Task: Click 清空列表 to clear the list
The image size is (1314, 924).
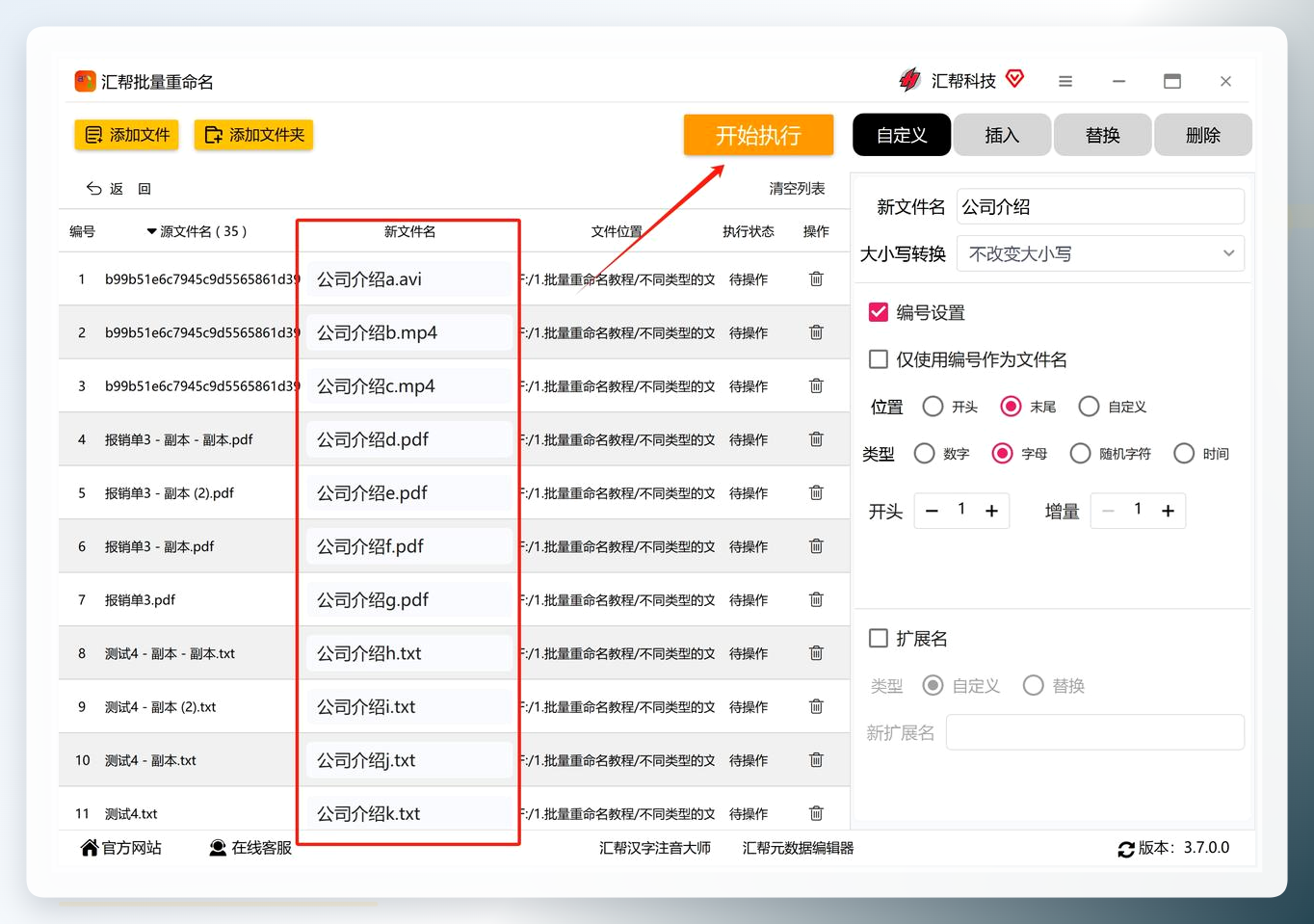Action: click(x=797, y=189)
